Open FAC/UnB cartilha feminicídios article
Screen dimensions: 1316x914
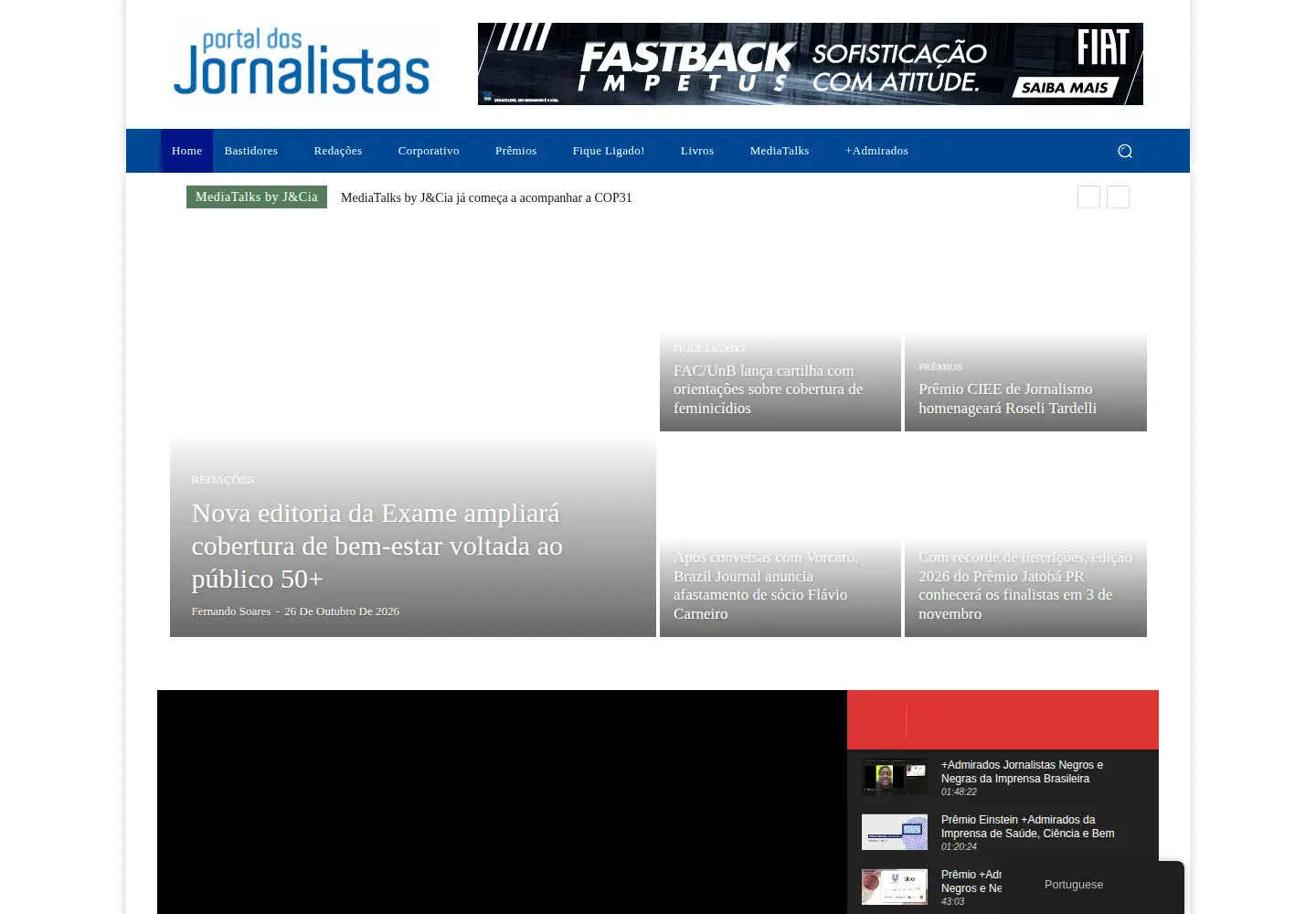[768, 389]
